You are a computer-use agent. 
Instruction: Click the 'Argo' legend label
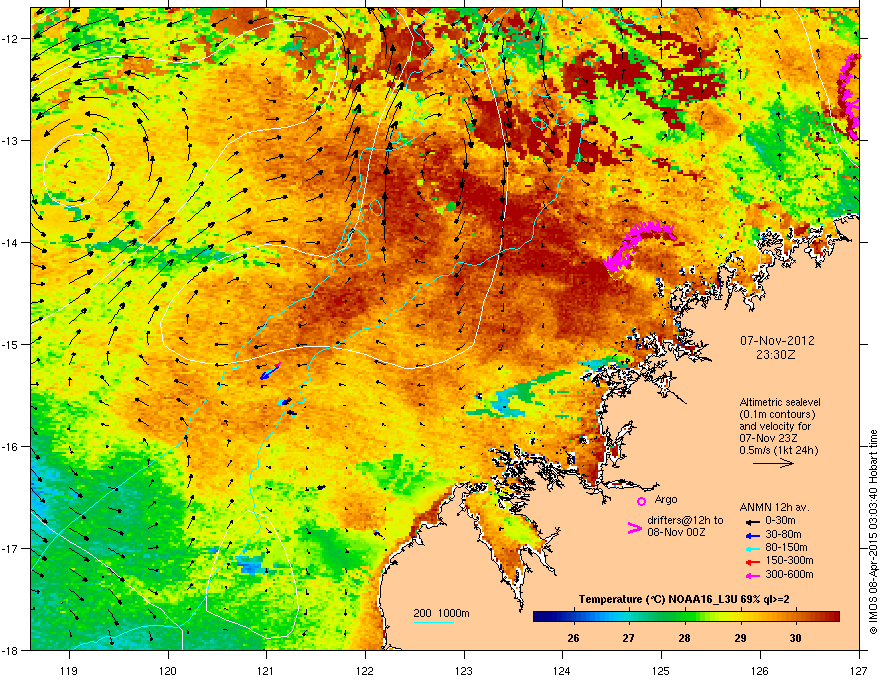tap(666, 499)
